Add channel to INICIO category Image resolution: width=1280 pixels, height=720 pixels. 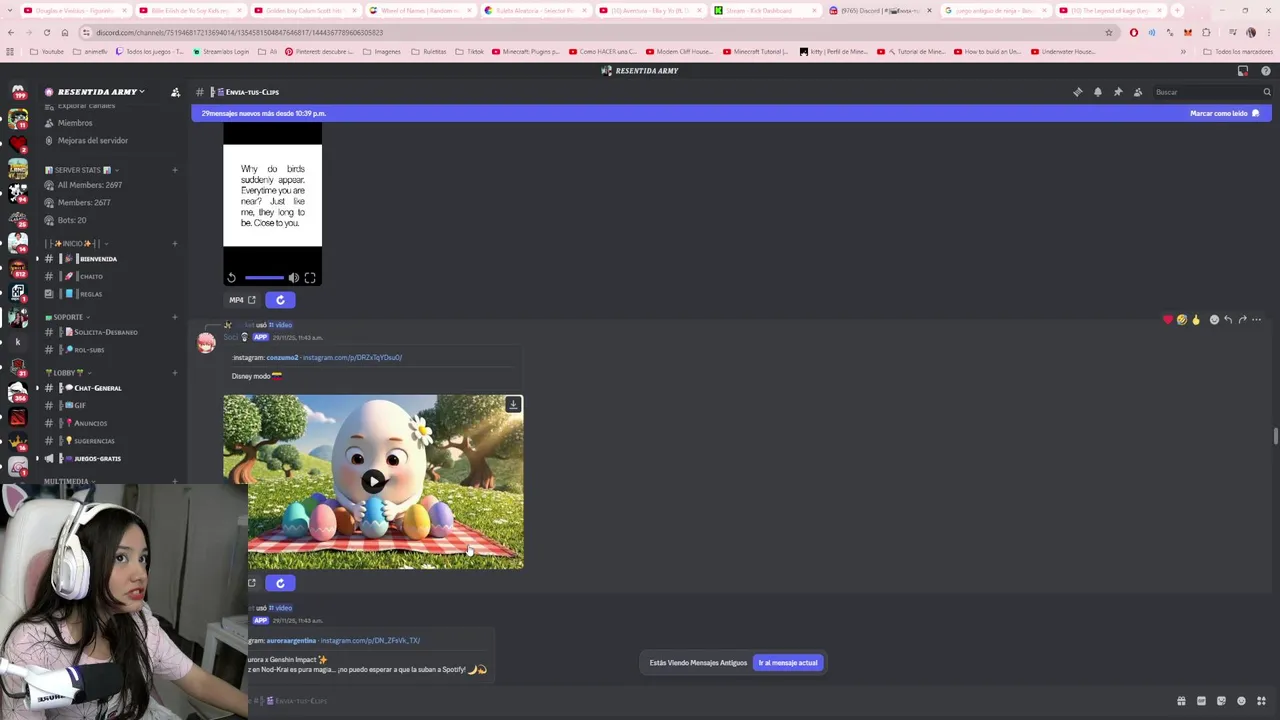point(175,243)
